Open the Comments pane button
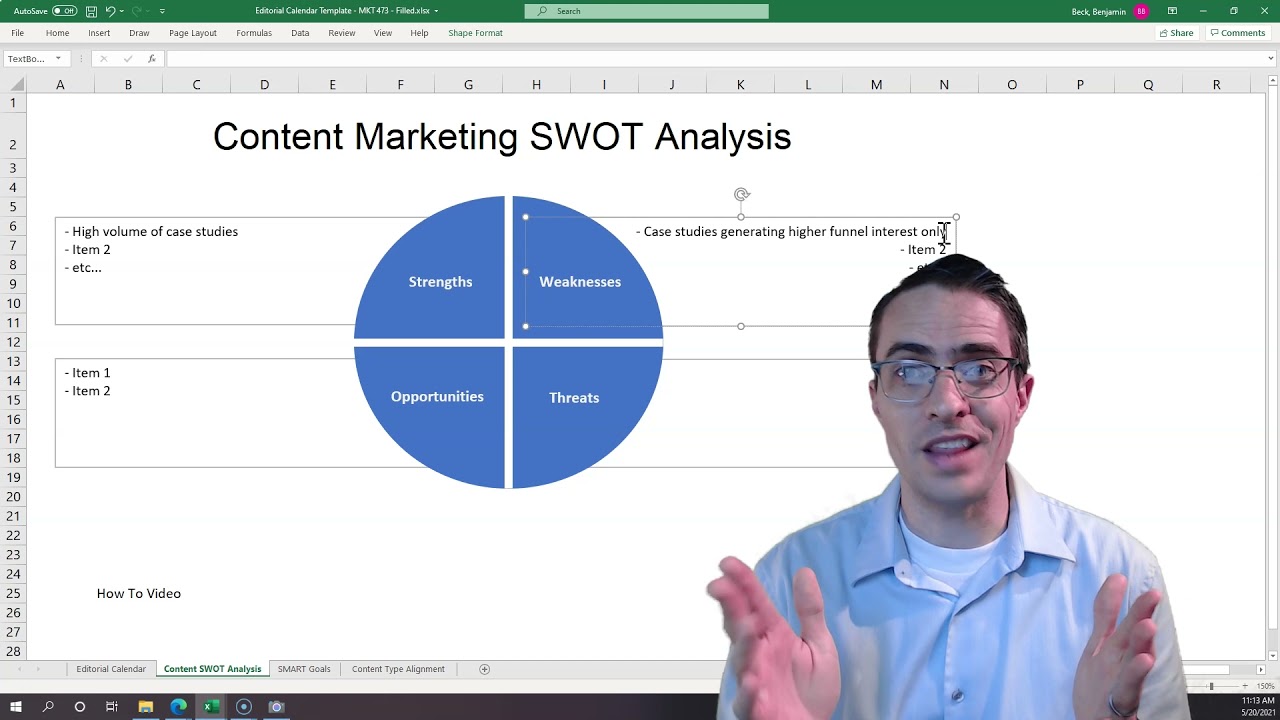Viewport: 1280px width, 720px height. [1238, 33]
